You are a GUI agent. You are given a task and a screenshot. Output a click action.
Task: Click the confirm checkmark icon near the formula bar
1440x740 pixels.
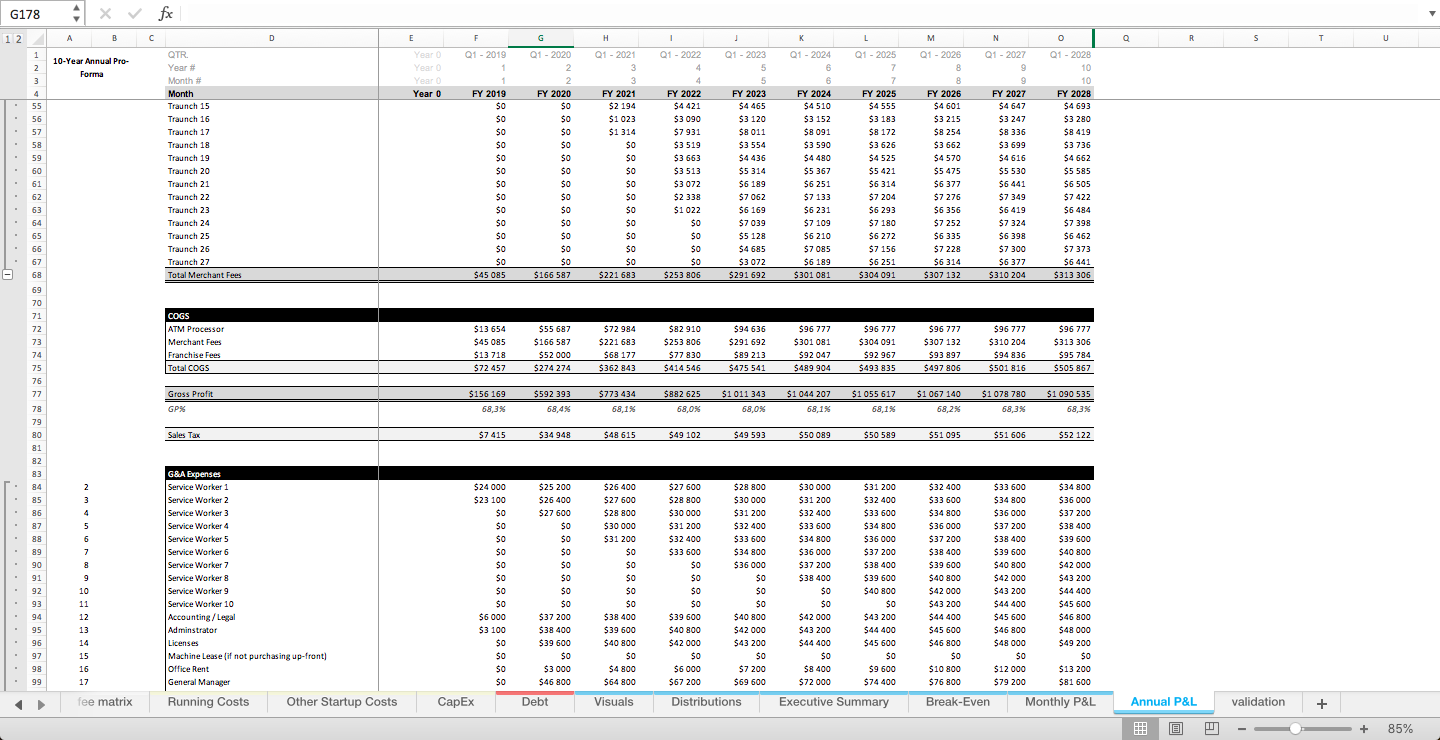(132, 12)
